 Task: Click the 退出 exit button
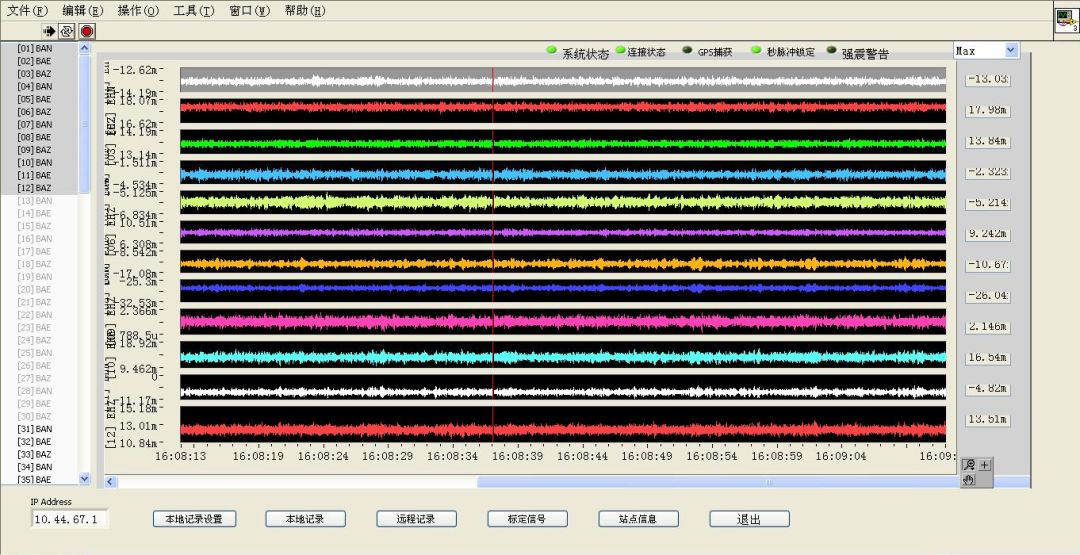point(749,519)
